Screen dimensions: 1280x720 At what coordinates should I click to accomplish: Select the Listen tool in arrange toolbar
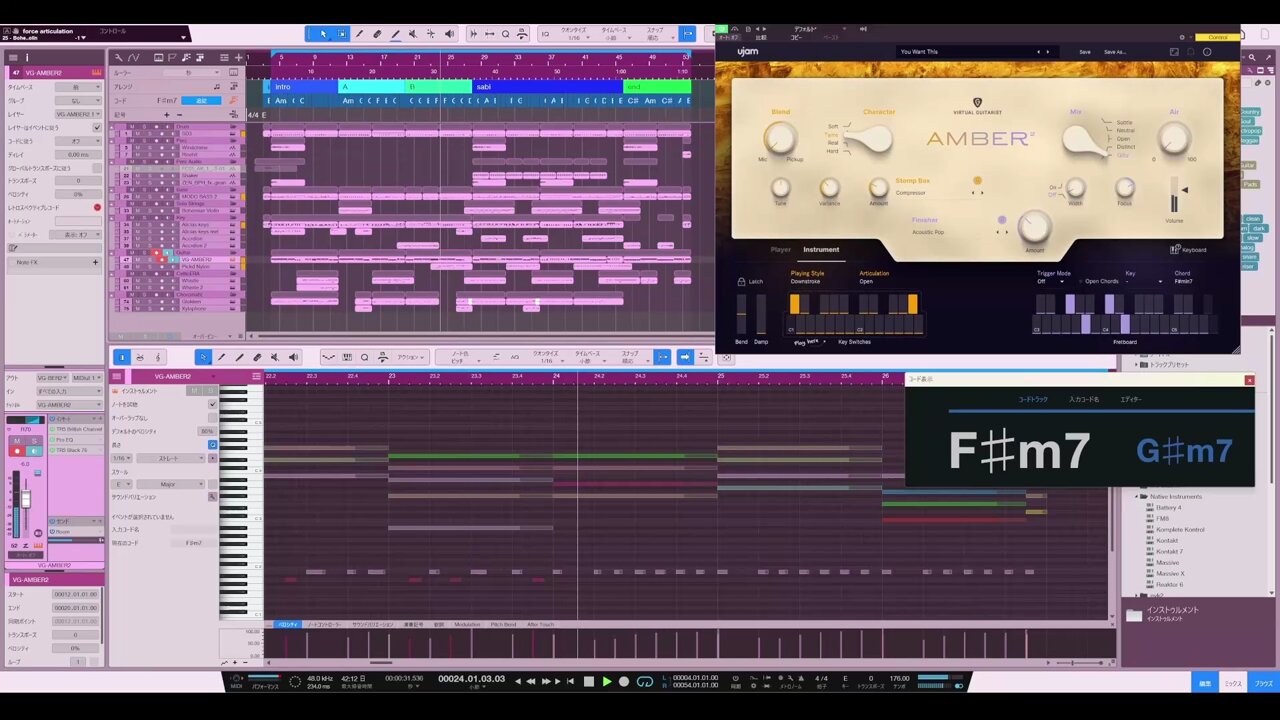tap(449, 34)
